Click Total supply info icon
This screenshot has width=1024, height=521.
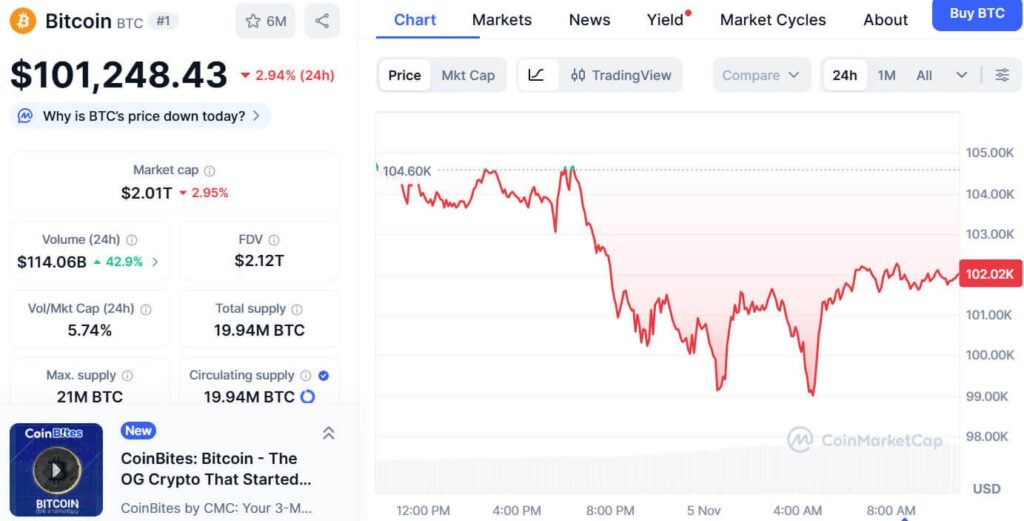pyautogui.click(x=297, y=309)
